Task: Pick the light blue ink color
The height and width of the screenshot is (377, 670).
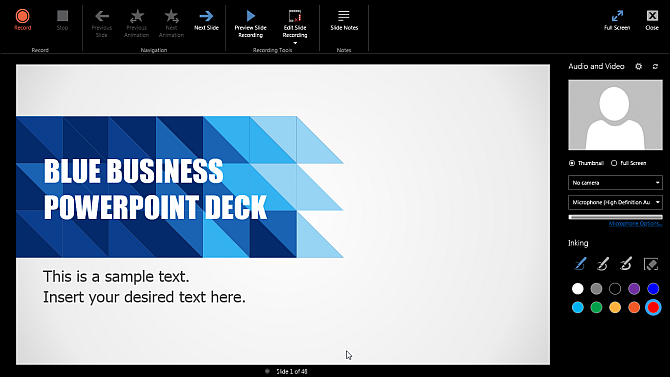Action: point(577,307)
